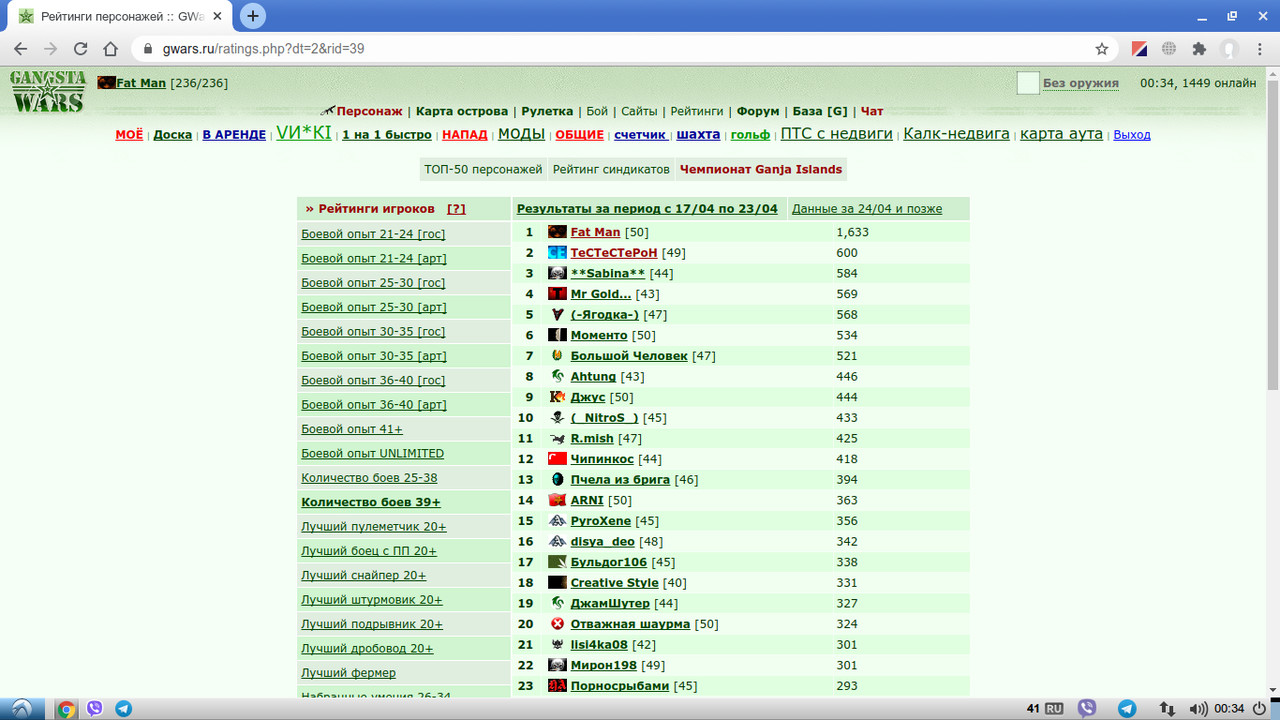Select the Лучший снайпер 20+ rating
1280x720 pixels.
pos(364,575)
